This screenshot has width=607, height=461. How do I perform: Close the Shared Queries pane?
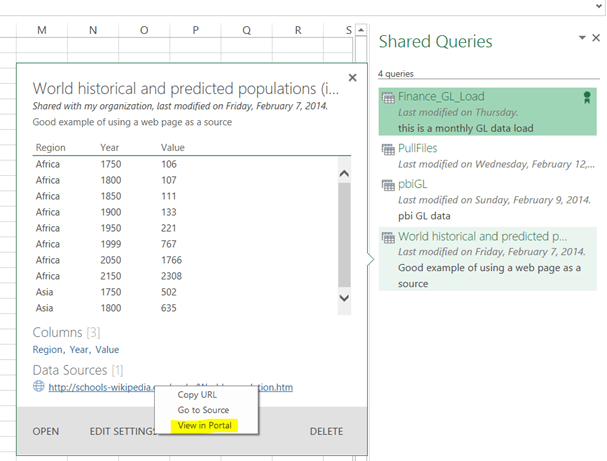point(596,38)
